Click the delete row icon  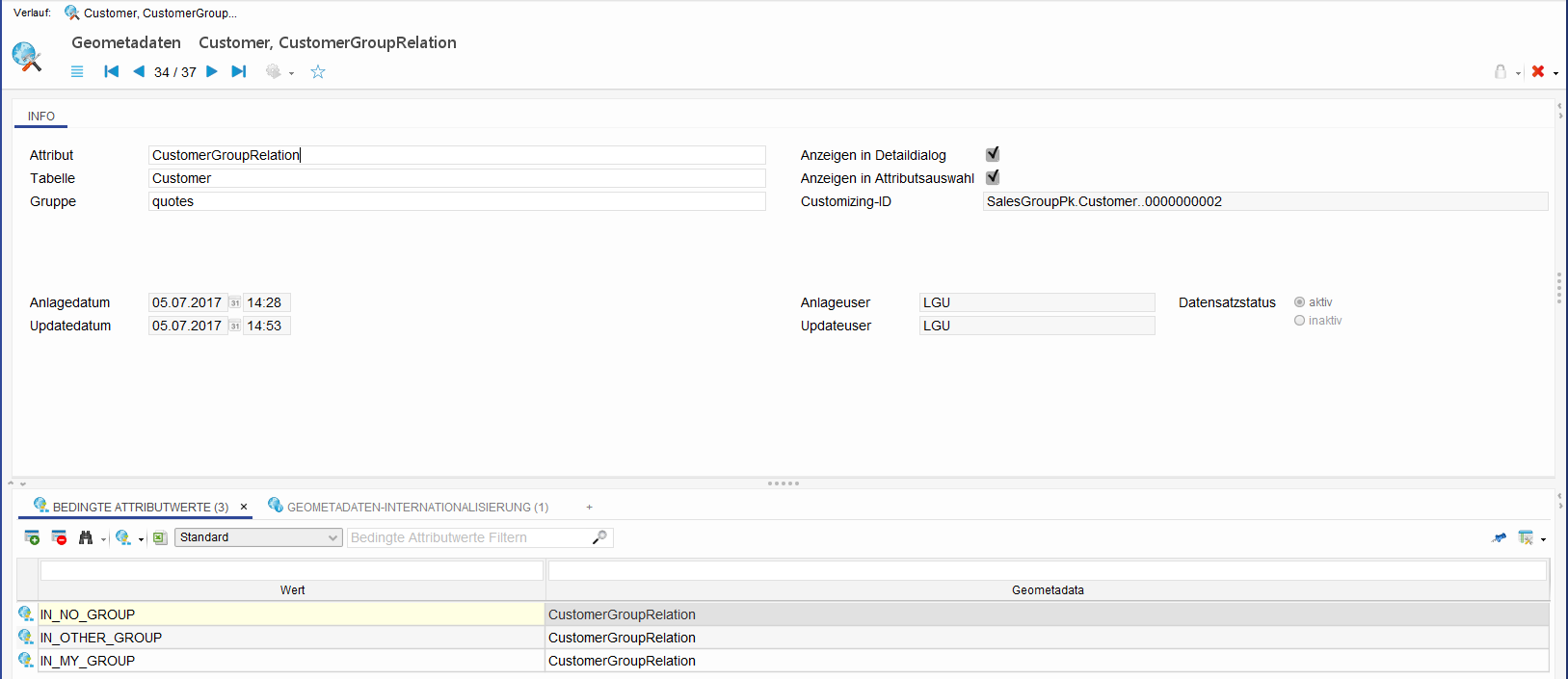coord(59,537)
